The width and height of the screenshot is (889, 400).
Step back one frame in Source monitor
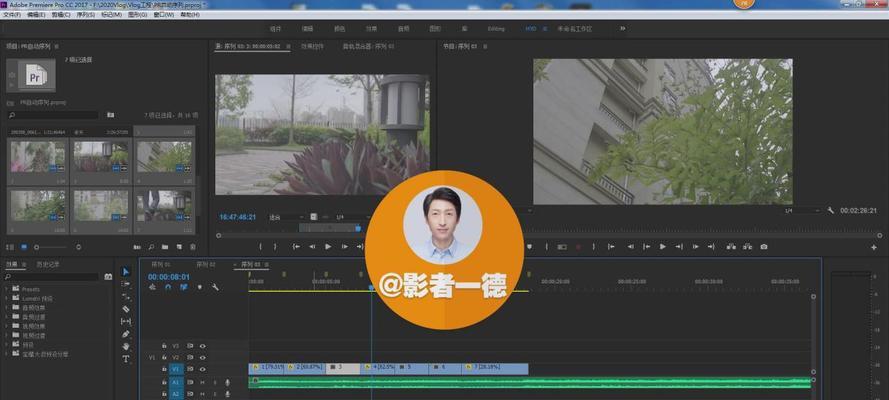click(x=312, y=246)
